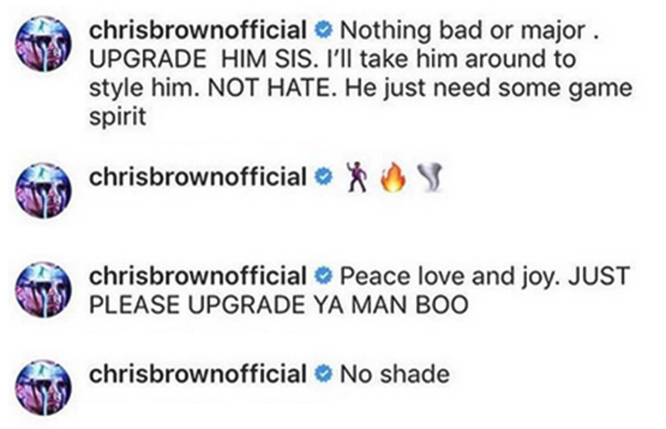Click the tornado emoji
This screenshot has width=666, height=429.
[429, 178]
